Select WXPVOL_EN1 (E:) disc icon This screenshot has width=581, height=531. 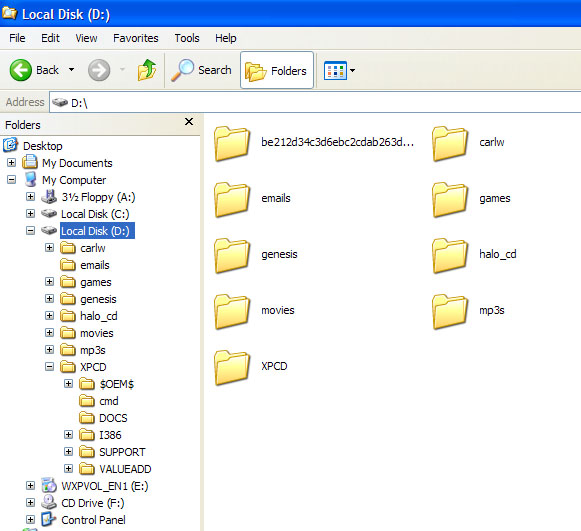click(49, 485)
